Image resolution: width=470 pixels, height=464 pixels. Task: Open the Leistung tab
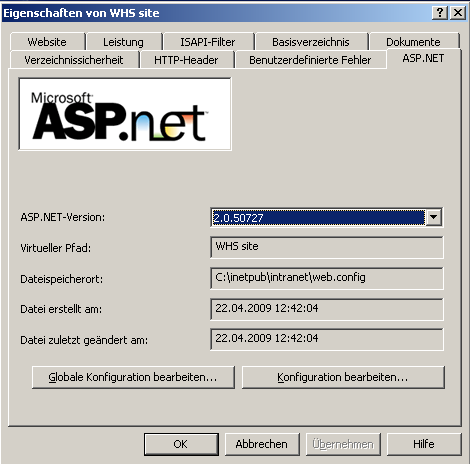[x=124, y=42]
